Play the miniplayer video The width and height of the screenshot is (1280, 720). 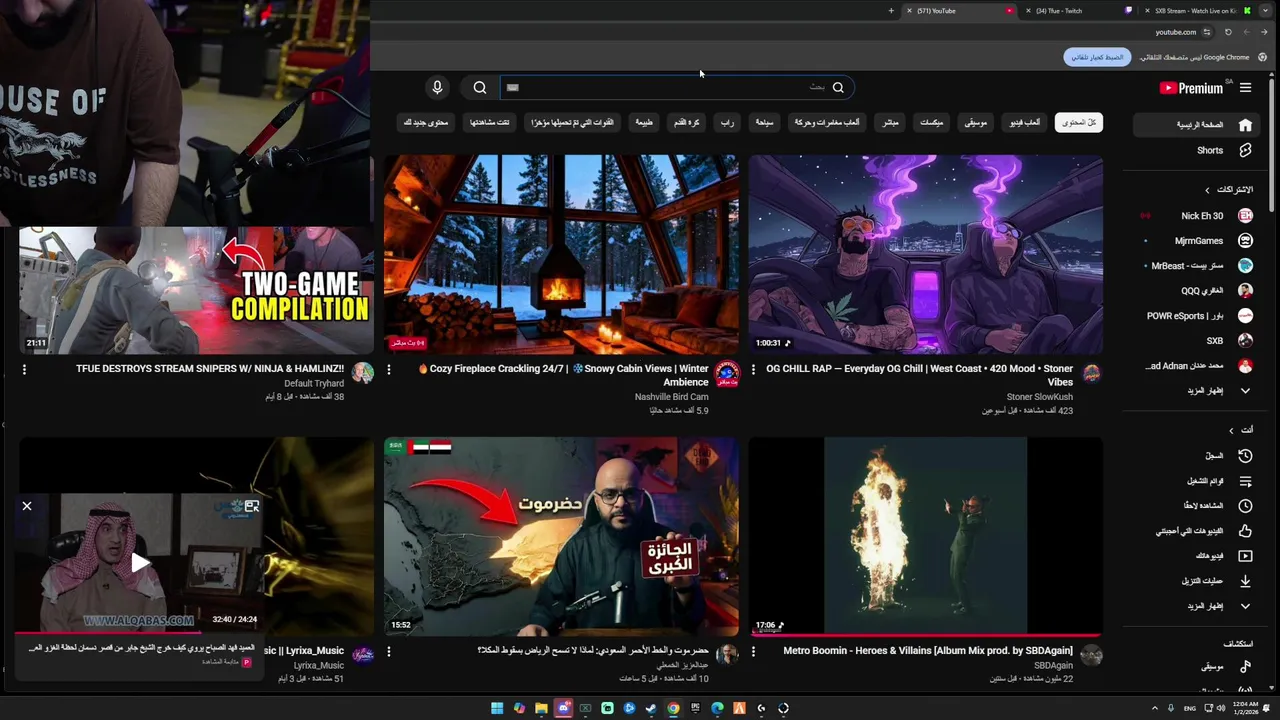coord(140,563)
